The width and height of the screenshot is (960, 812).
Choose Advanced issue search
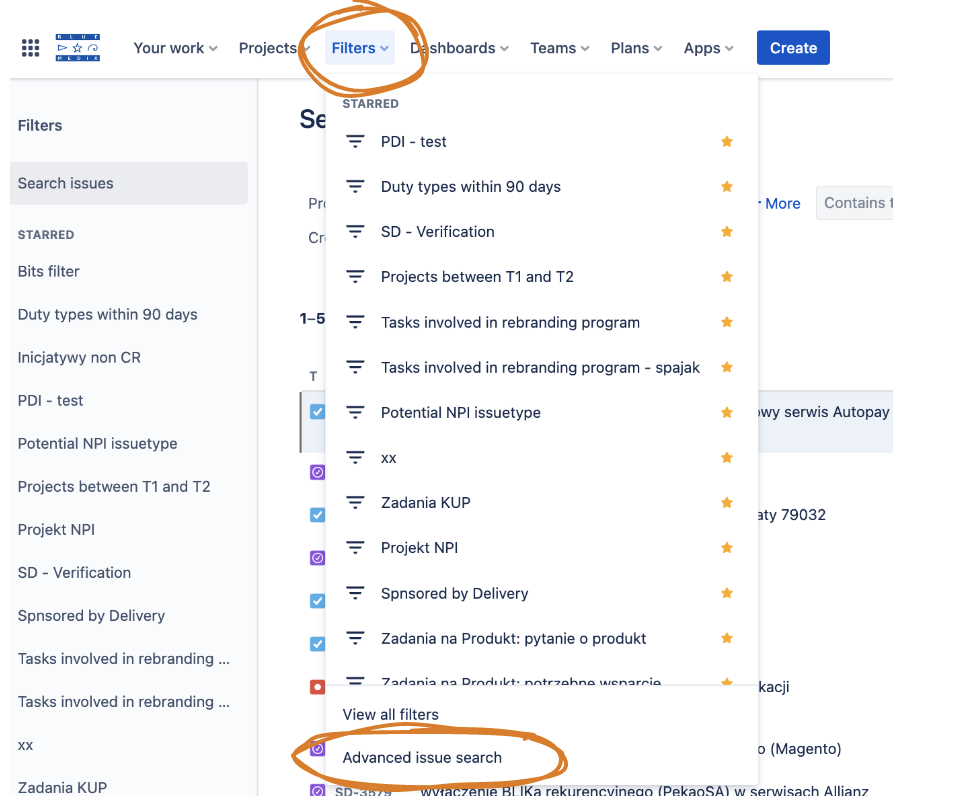(x=422, y=758)
